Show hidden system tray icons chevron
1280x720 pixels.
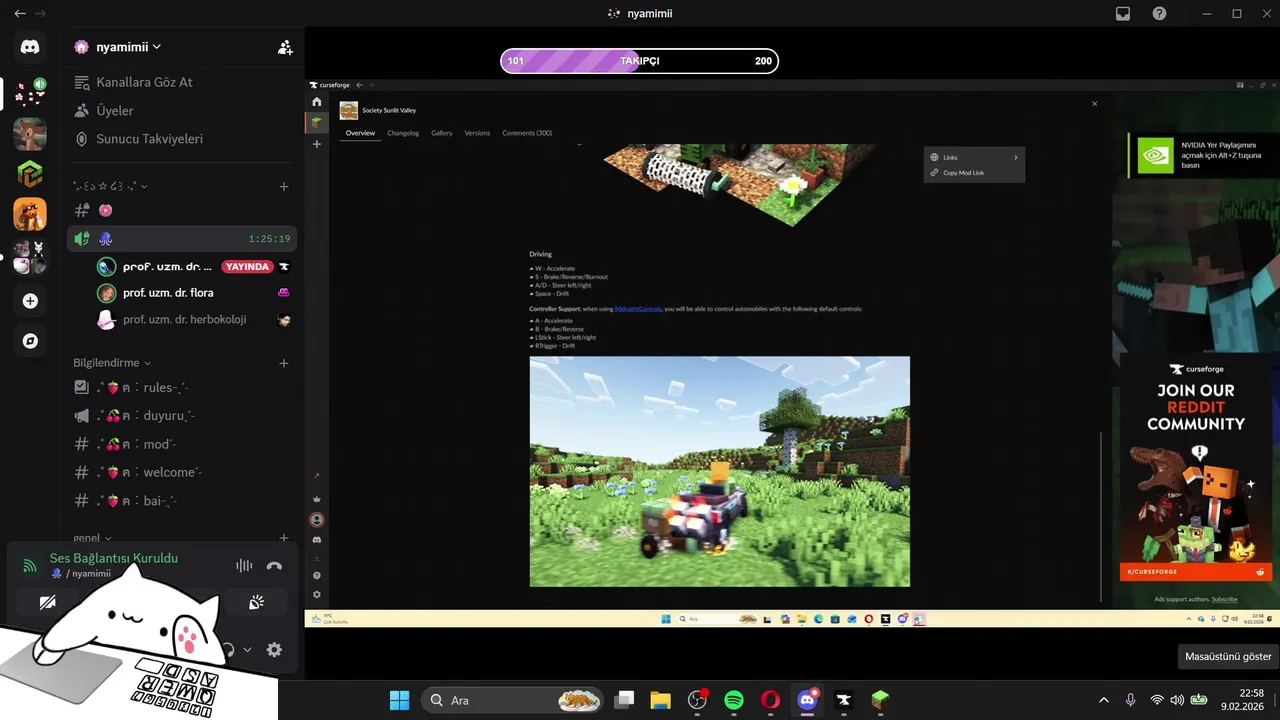click(1104, 700)
